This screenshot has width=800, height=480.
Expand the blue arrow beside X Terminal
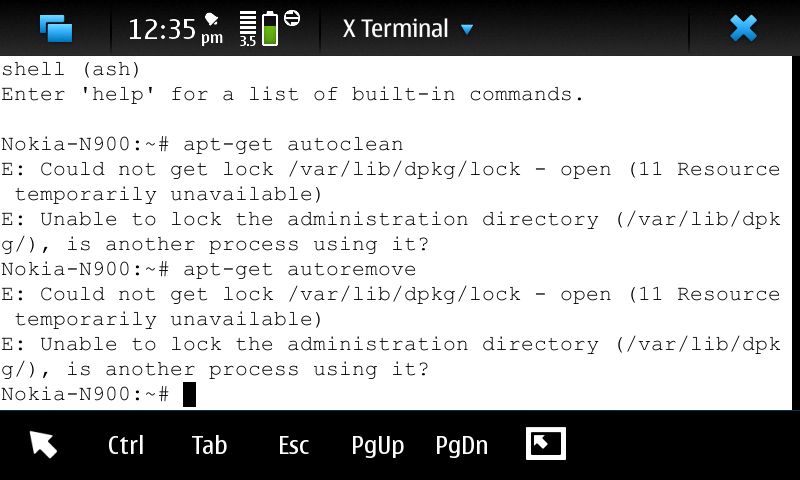(x=467, y=29)
